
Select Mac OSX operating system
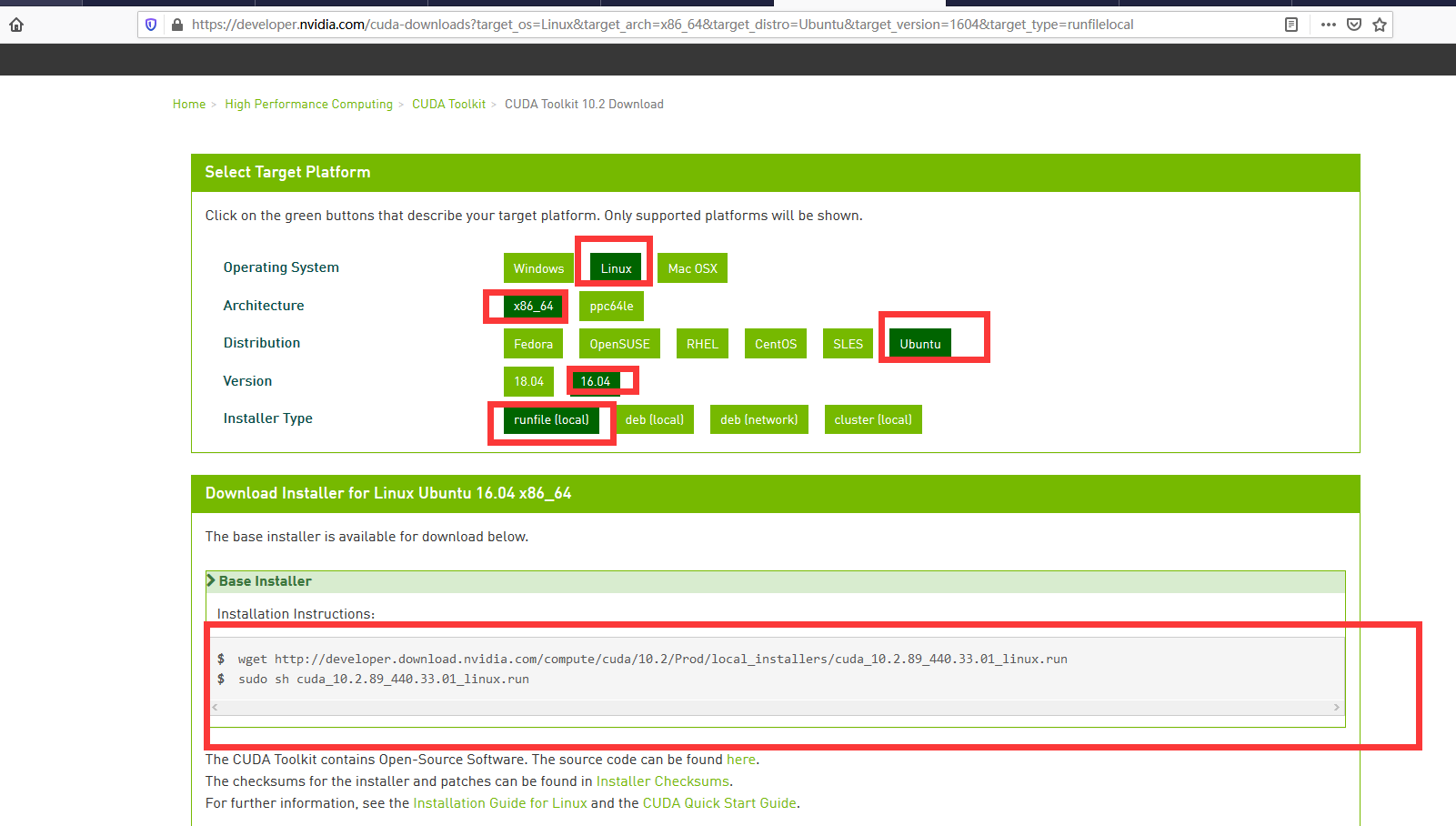pos(692,268)
